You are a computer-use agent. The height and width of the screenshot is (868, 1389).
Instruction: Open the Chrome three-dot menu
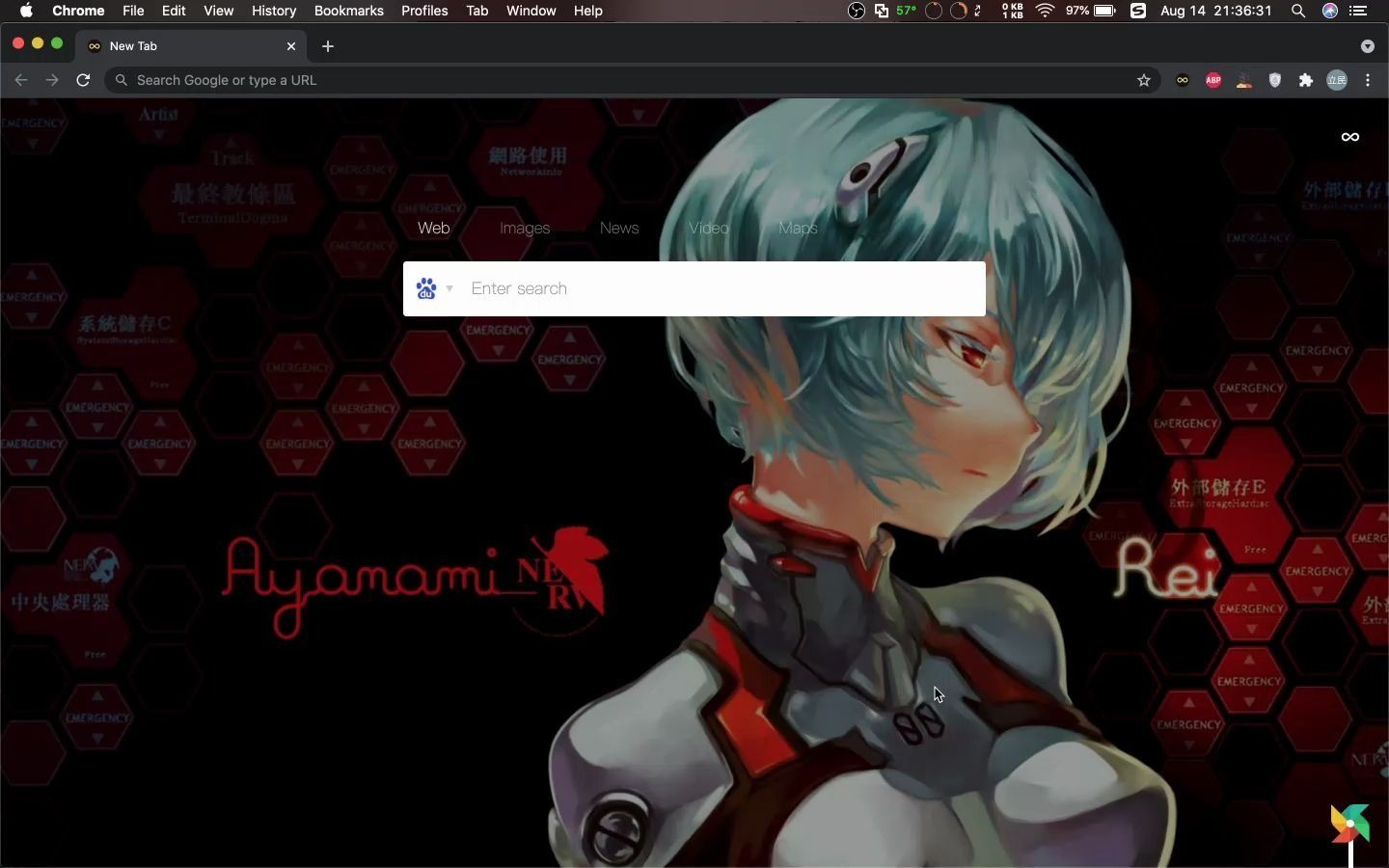(x=1368, y=81)
